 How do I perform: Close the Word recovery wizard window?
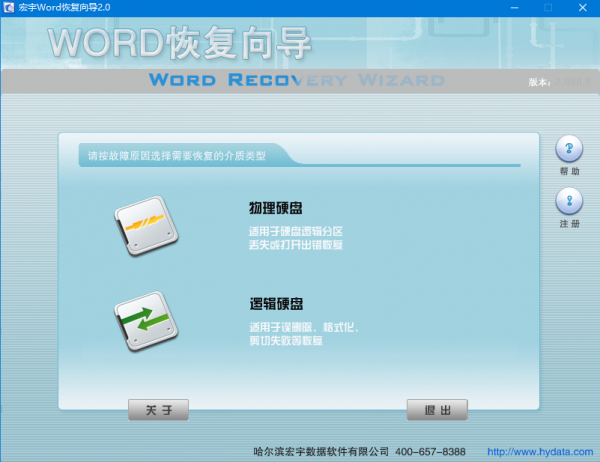tap(582, 8)
